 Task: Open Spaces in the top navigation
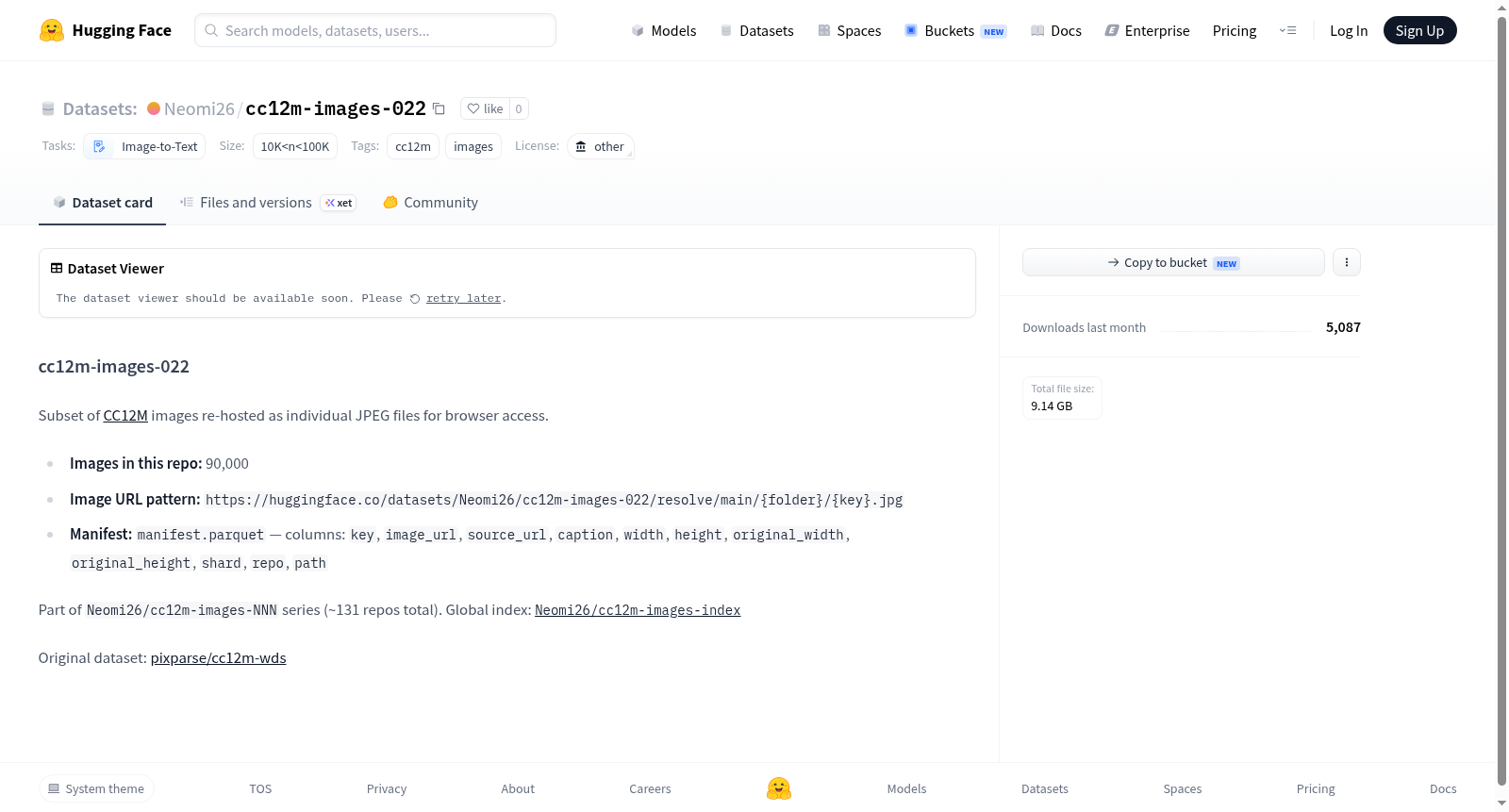click(x=850, y=30)
